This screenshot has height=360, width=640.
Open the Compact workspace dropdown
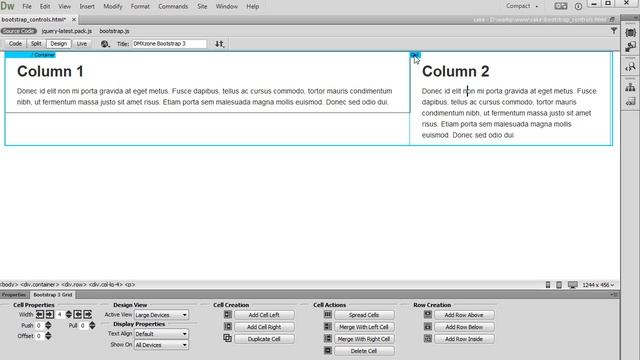522,6
